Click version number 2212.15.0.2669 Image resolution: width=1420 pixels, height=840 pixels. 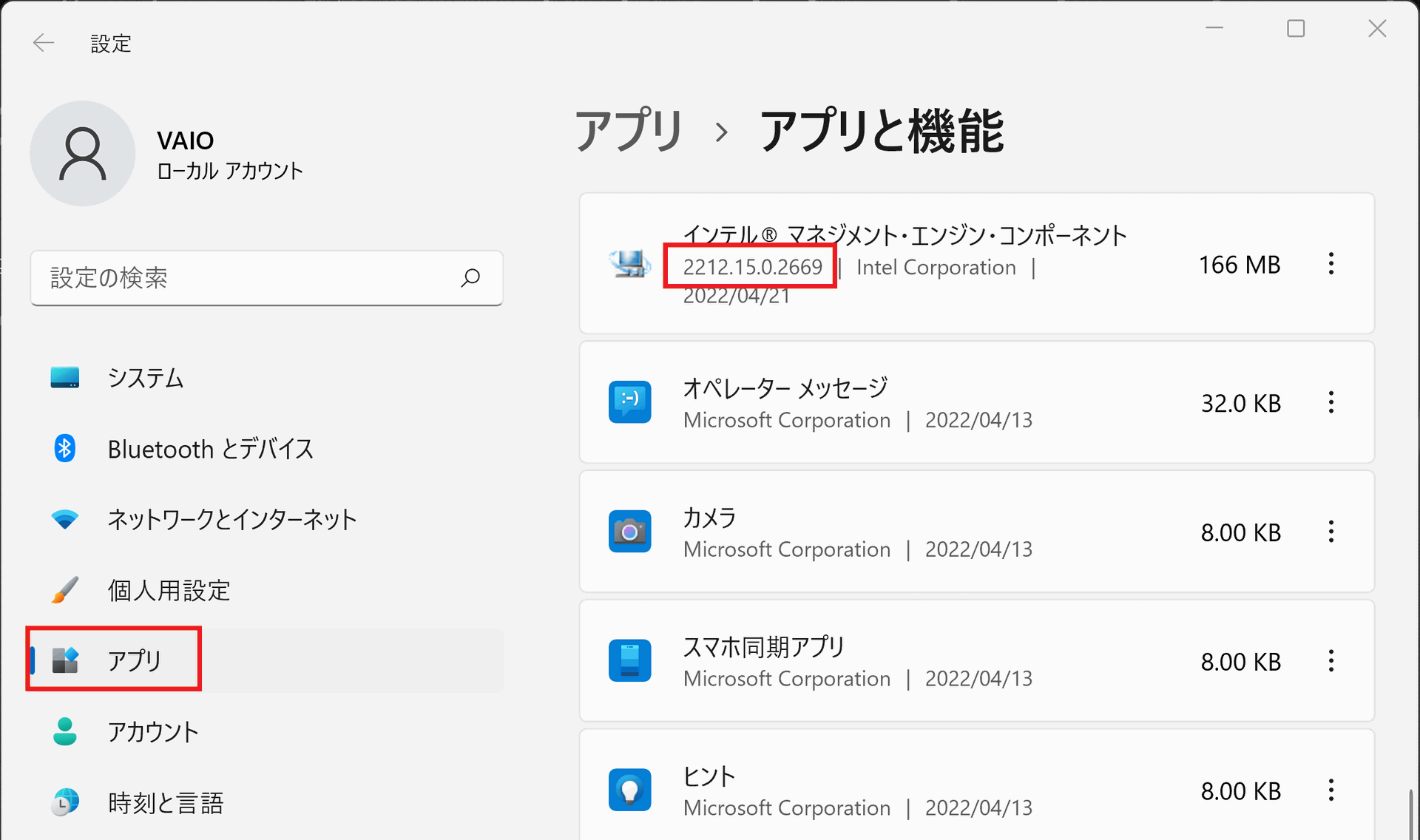point(752,267)
